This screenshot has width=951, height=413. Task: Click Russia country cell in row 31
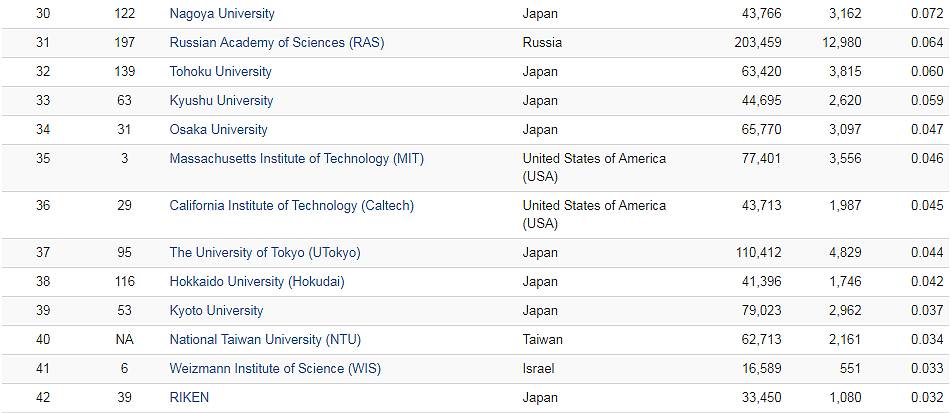point(542,43)
